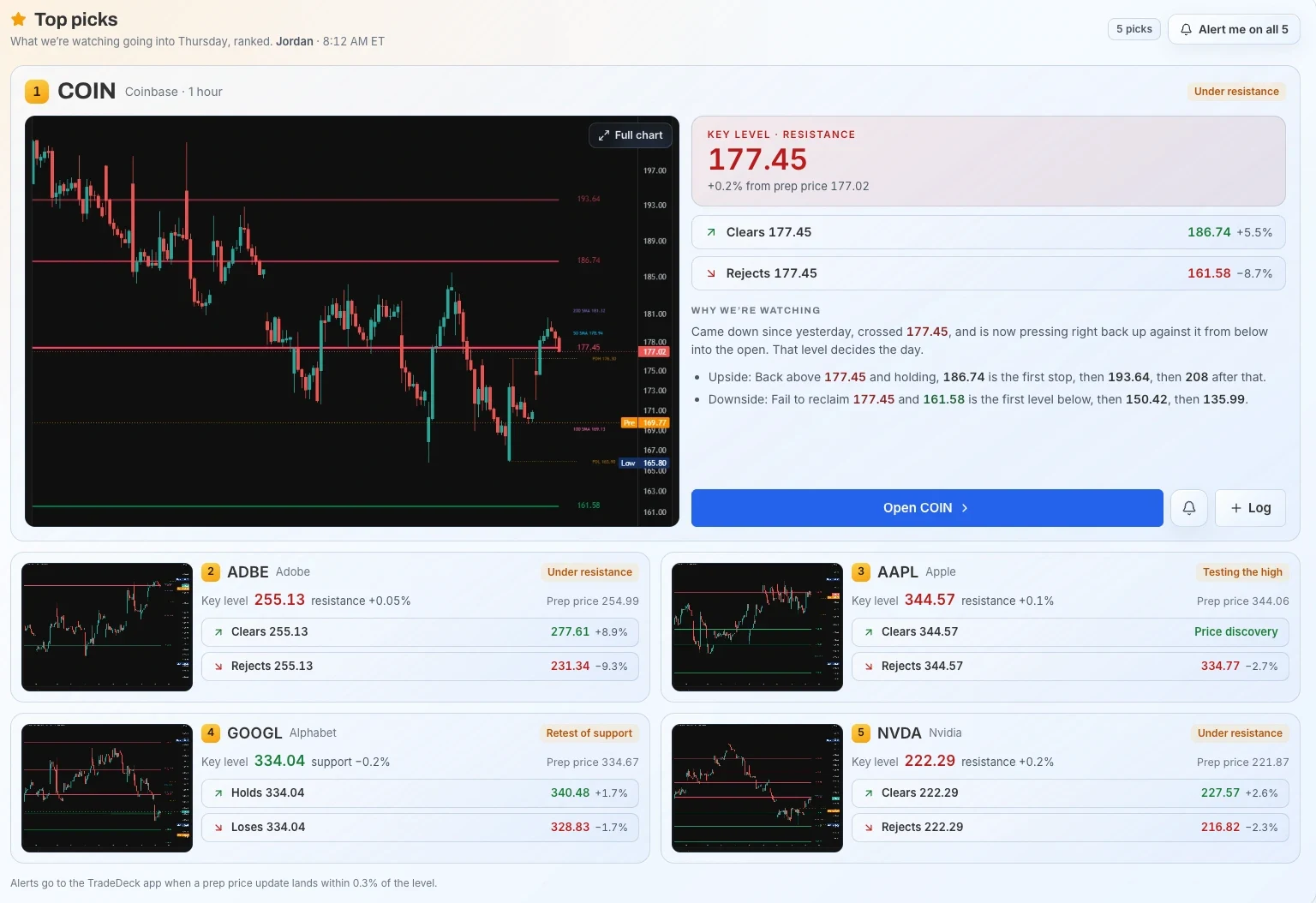Open the AAPL chart thumbnail
The image size is (1316, 903).
[757, 627]
